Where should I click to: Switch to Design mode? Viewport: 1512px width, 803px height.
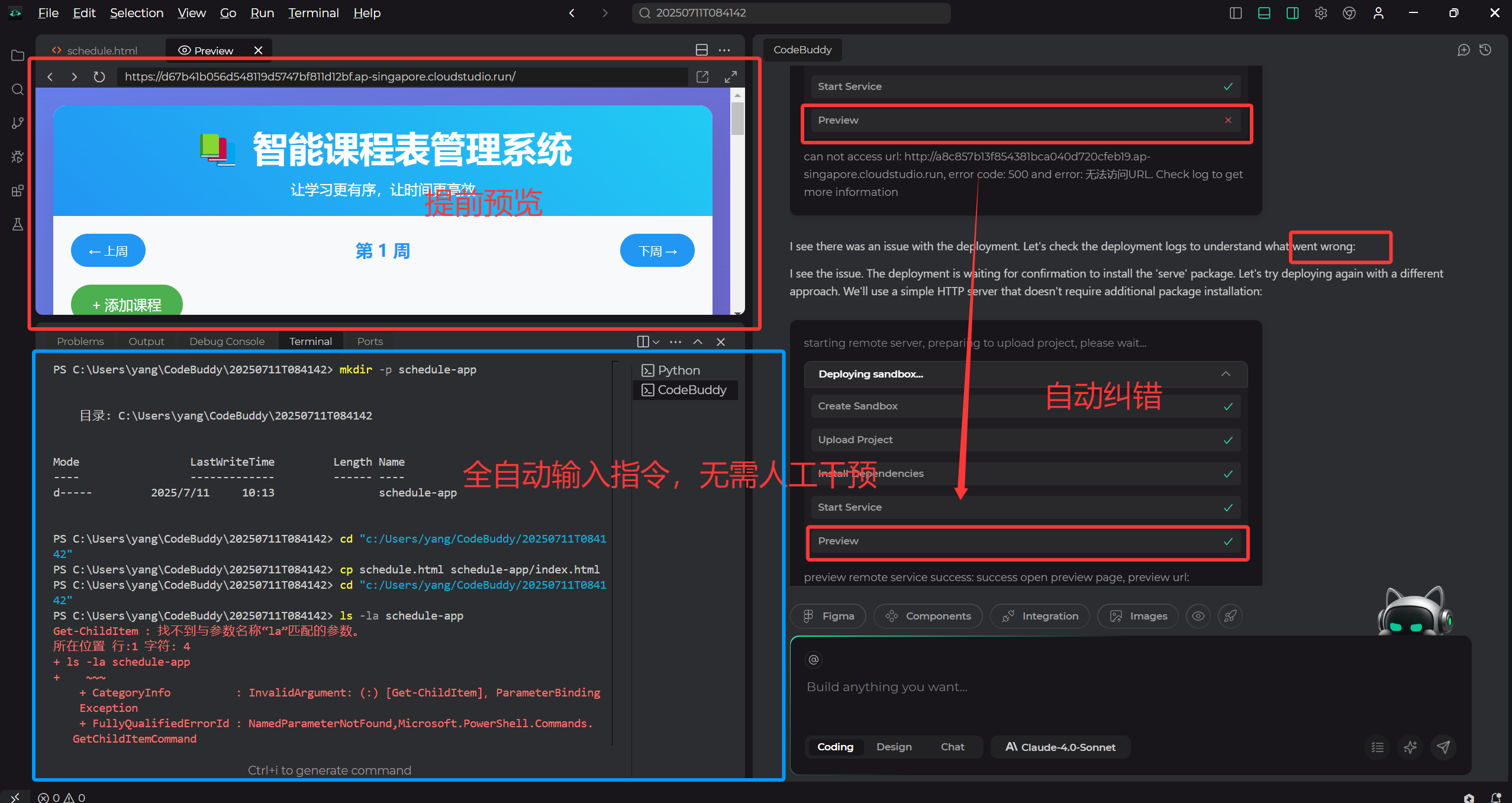(894, 747)
